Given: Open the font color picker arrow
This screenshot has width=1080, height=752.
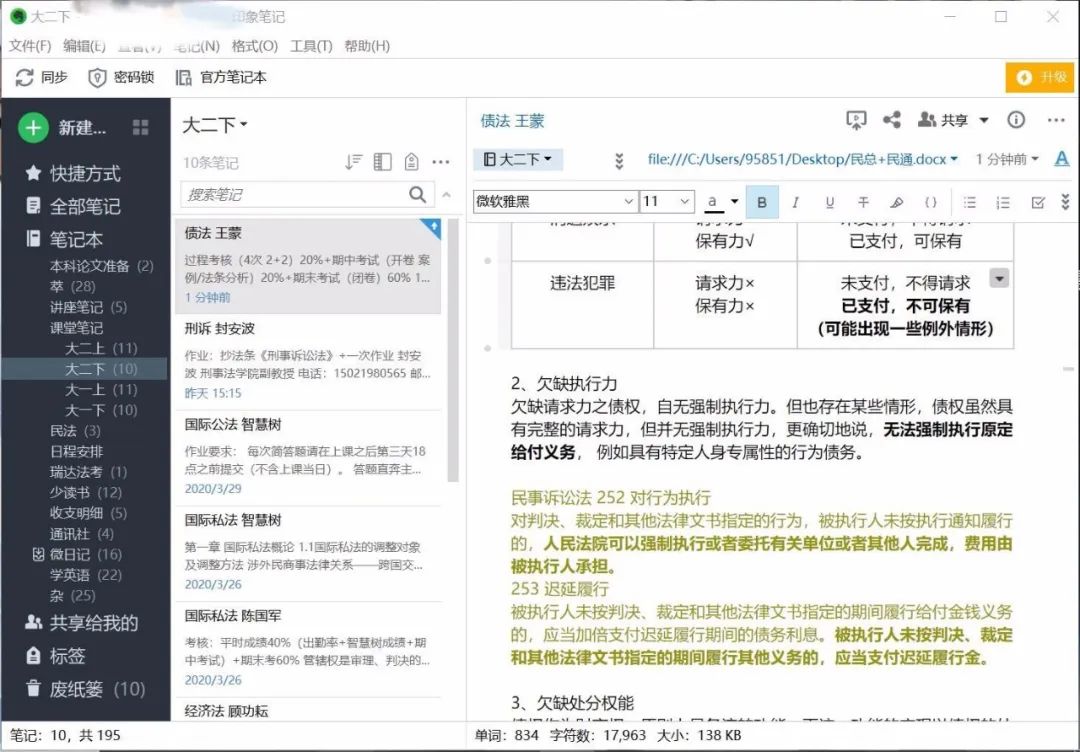Looking at the screenshot, I should click(734, 202).
